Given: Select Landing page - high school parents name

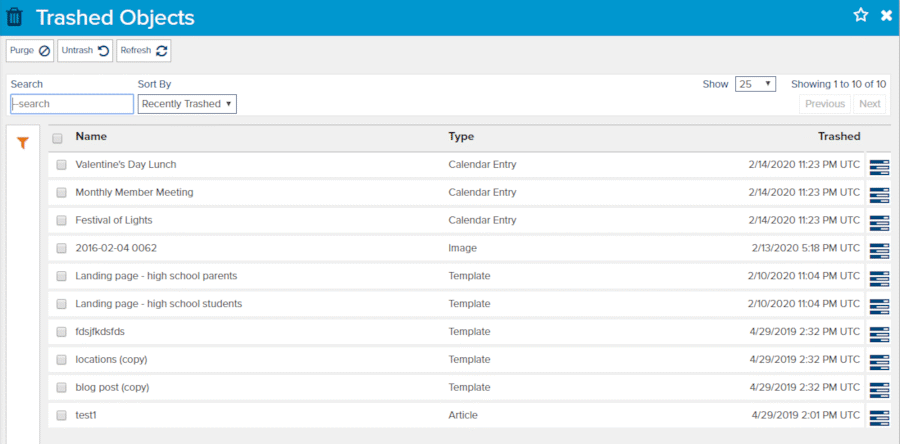Looking at the screenshot, I should [x=156, y=276].
